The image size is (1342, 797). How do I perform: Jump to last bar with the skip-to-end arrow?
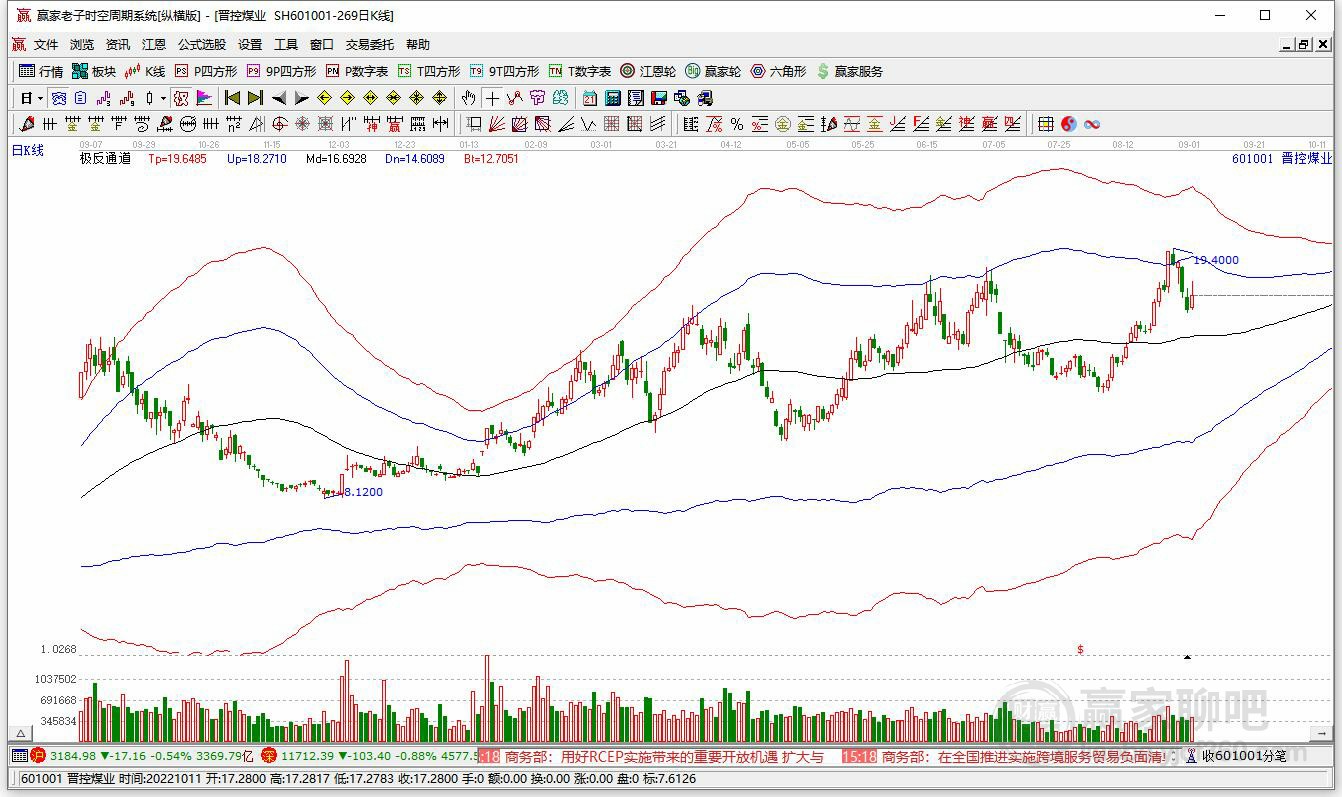(x=255, y=98)
